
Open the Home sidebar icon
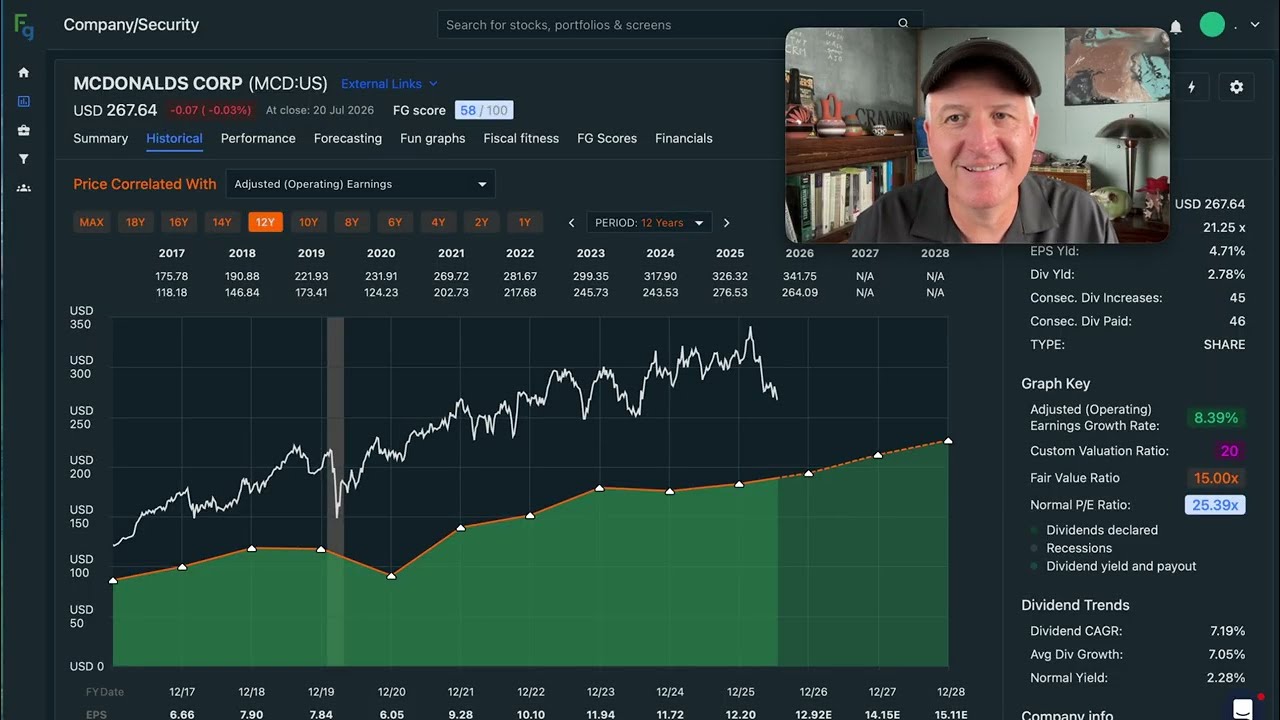click(24, 72)
